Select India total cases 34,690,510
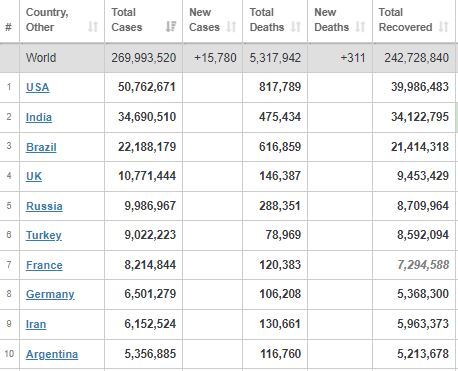Screen dimensions: 458x371 click(x=147, y=117)
